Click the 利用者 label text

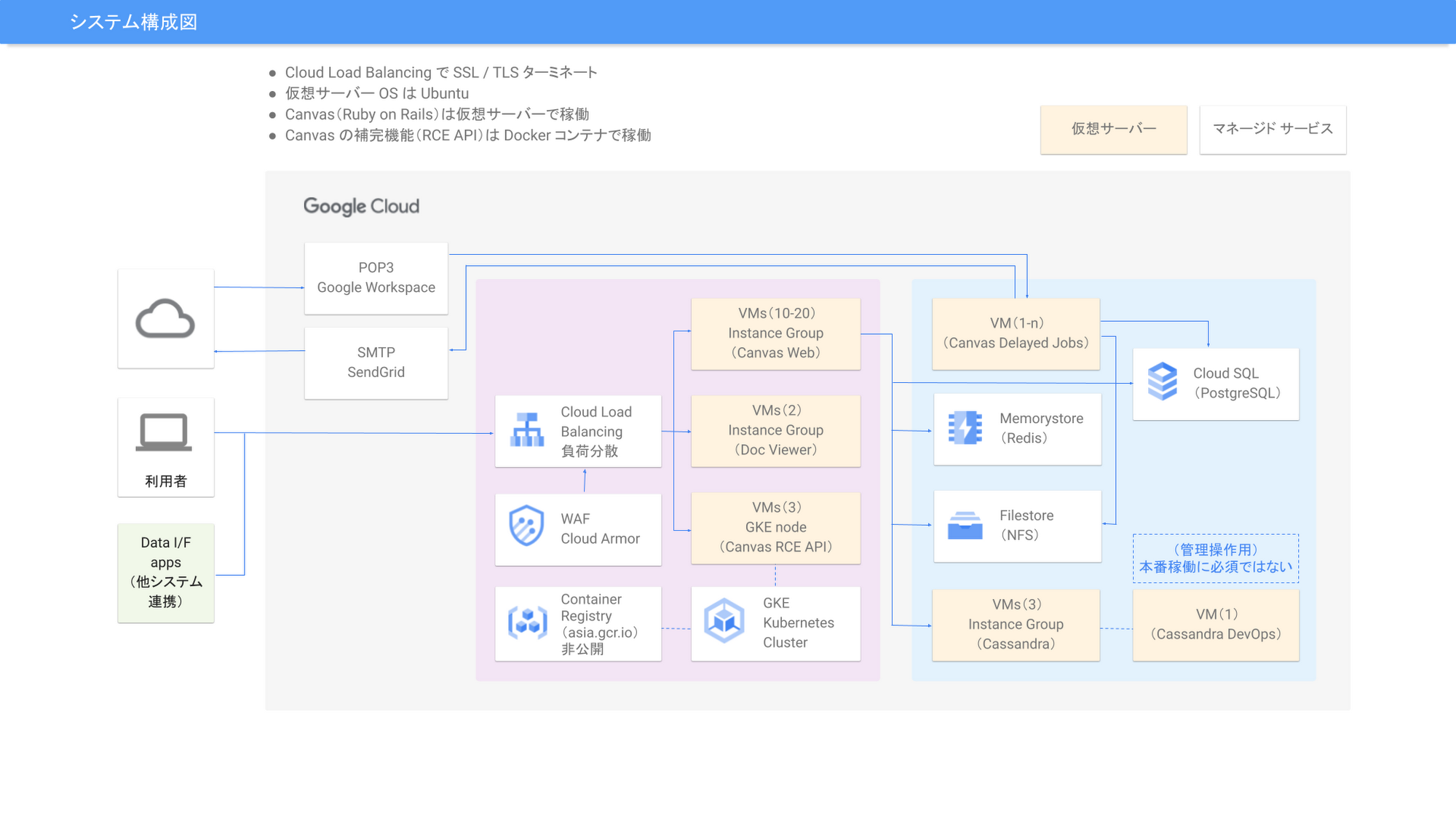click(166, 481)
